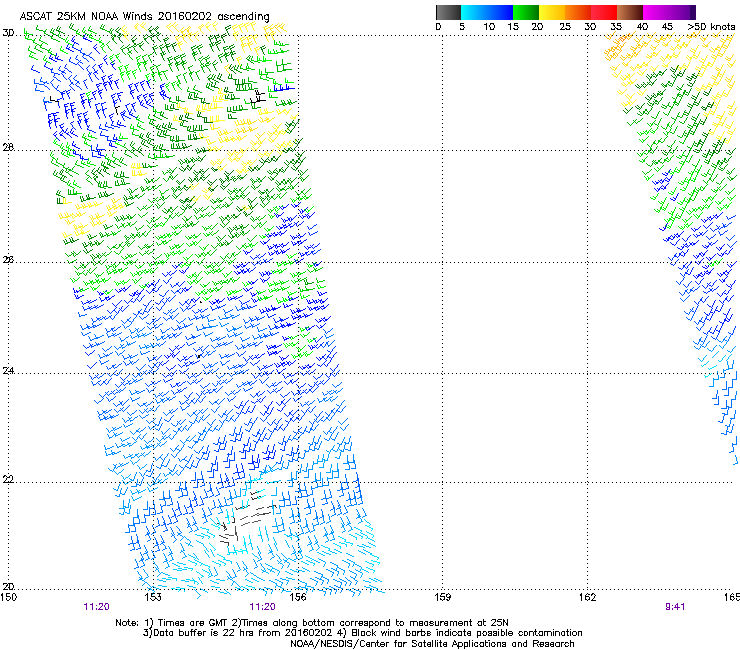This screenshot has width=740, height=650.
Task: Click the longitude label 159
Action: (x=442, y=597)
